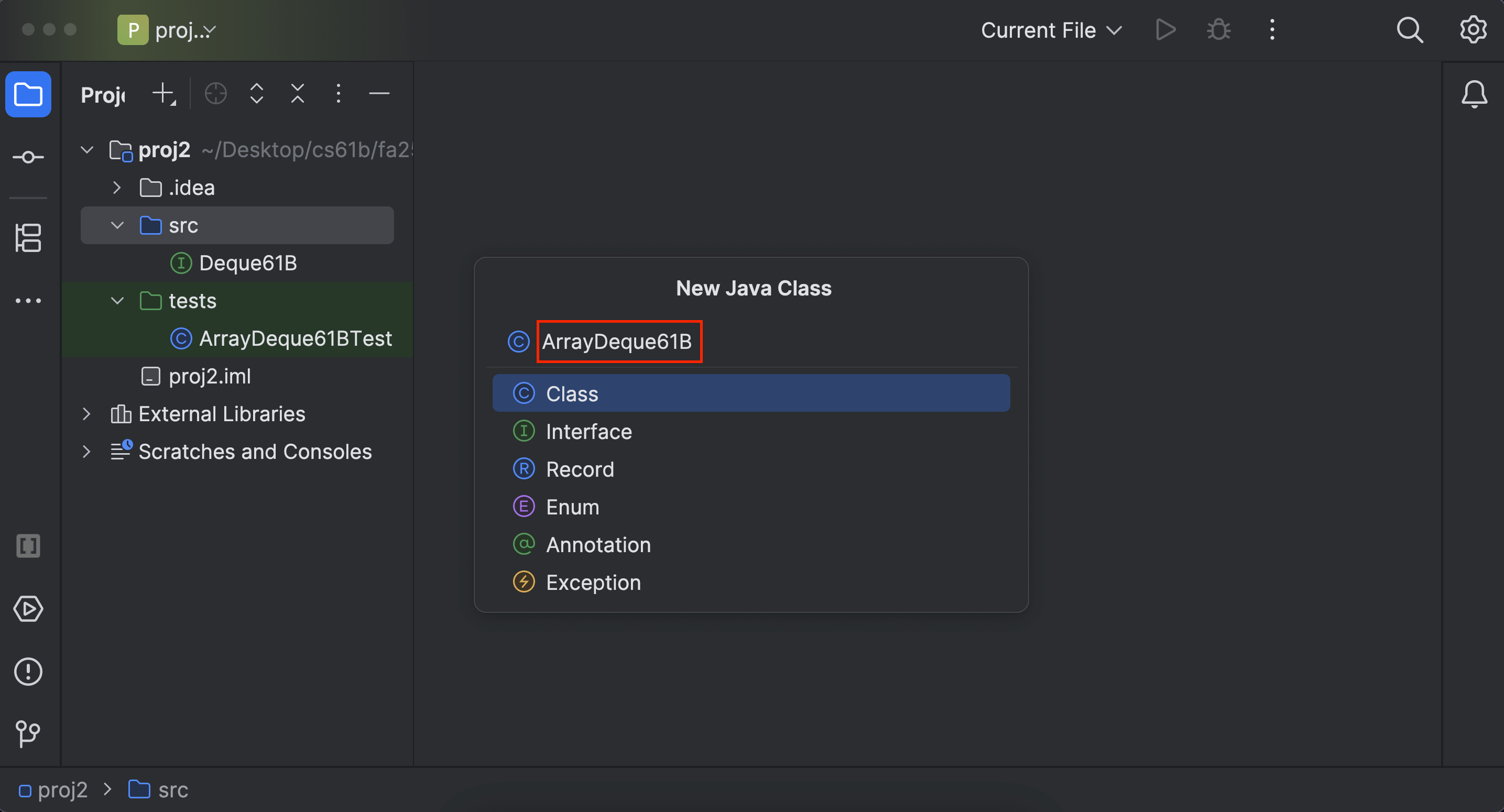Open the Commit tool window

[27, 157]
